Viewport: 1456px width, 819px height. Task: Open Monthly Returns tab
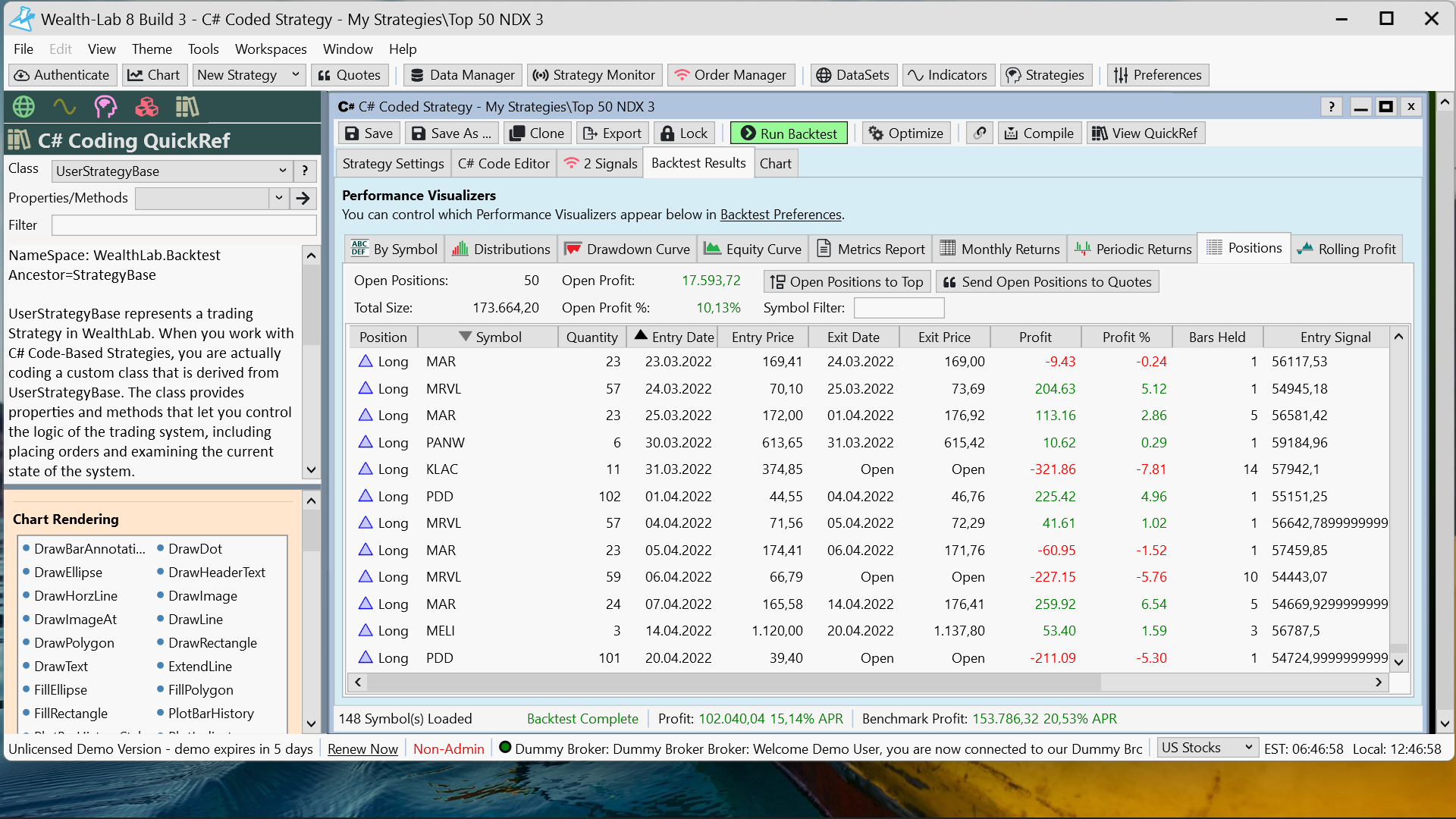999,249
